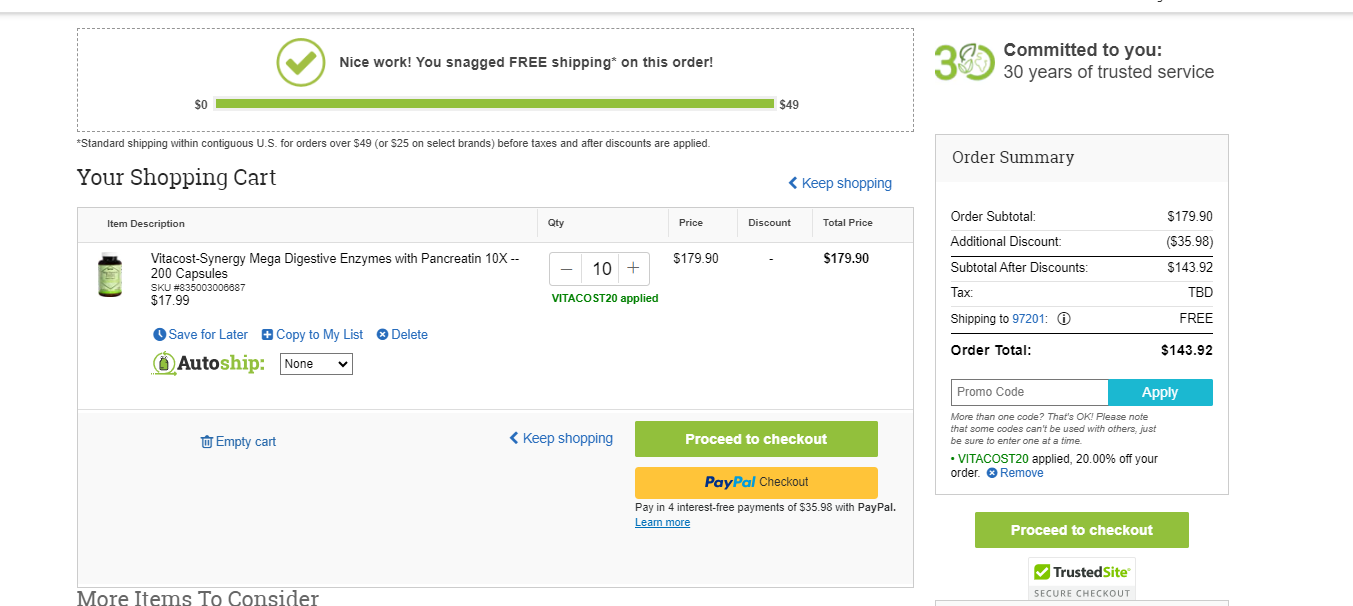Click the Empty cart trash icon
Image resolution: width=1353 pixels, height=606 pixels.
click(x=207, y=442)
